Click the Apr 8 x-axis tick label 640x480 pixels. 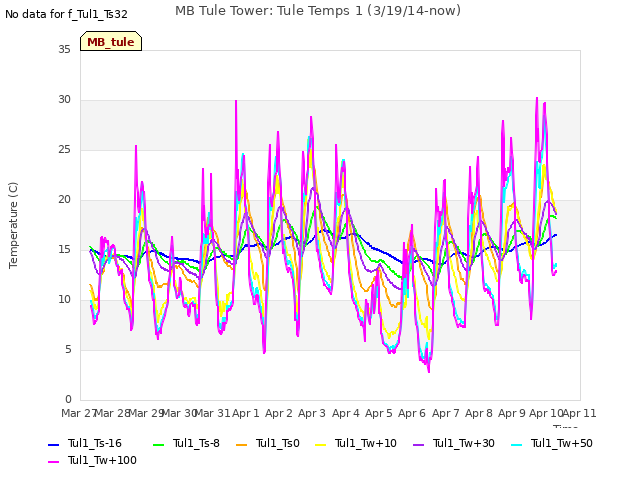pyautogui.click(x=479, y=413)
